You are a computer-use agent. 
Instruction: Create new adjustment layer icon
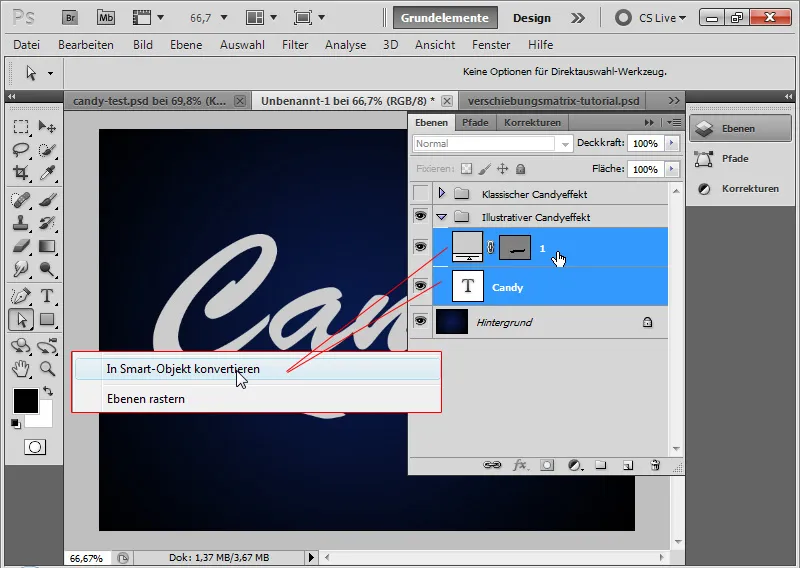click(x=575, y=465)
